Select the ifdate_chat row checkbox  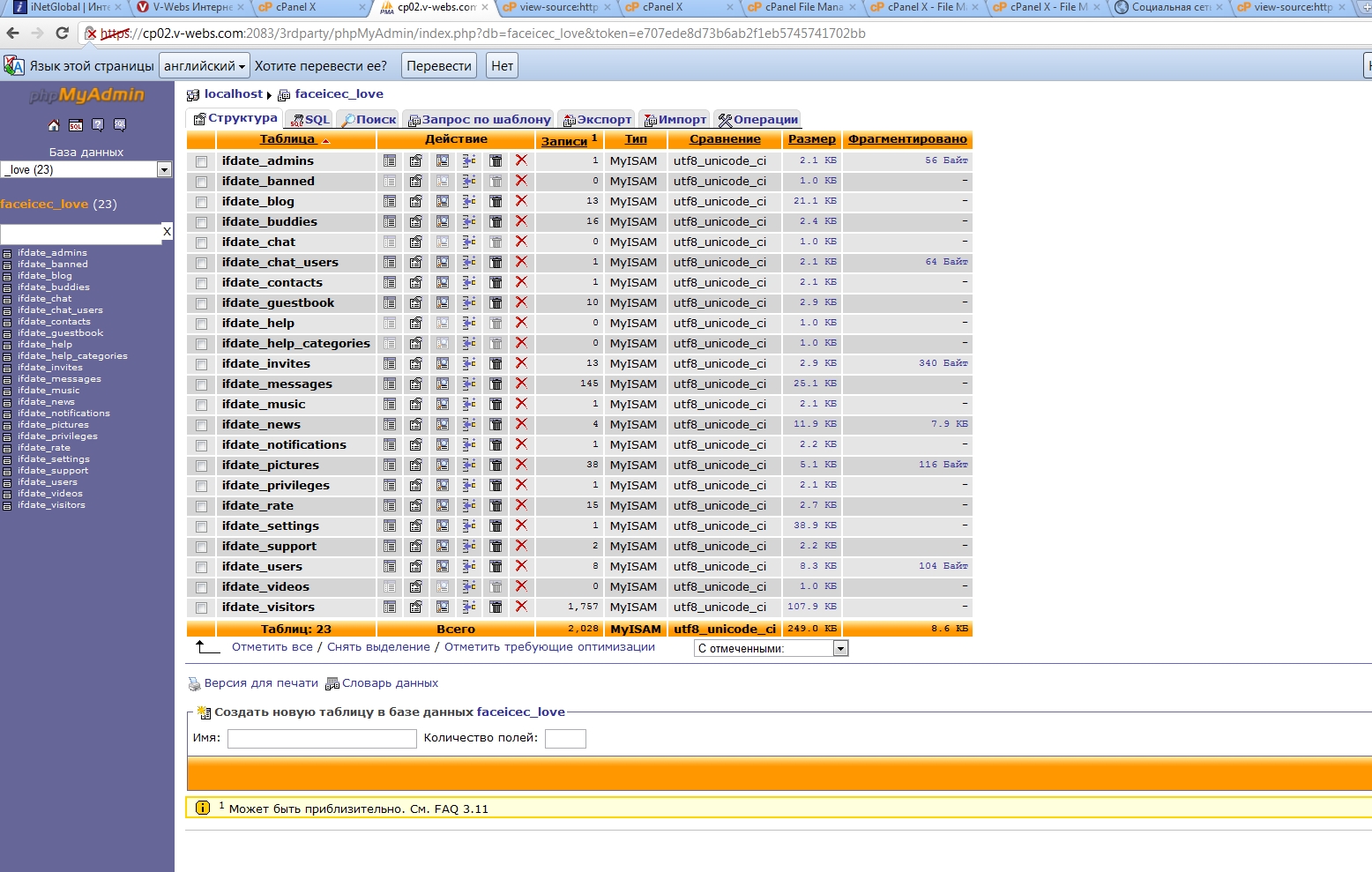pos(202,242)
